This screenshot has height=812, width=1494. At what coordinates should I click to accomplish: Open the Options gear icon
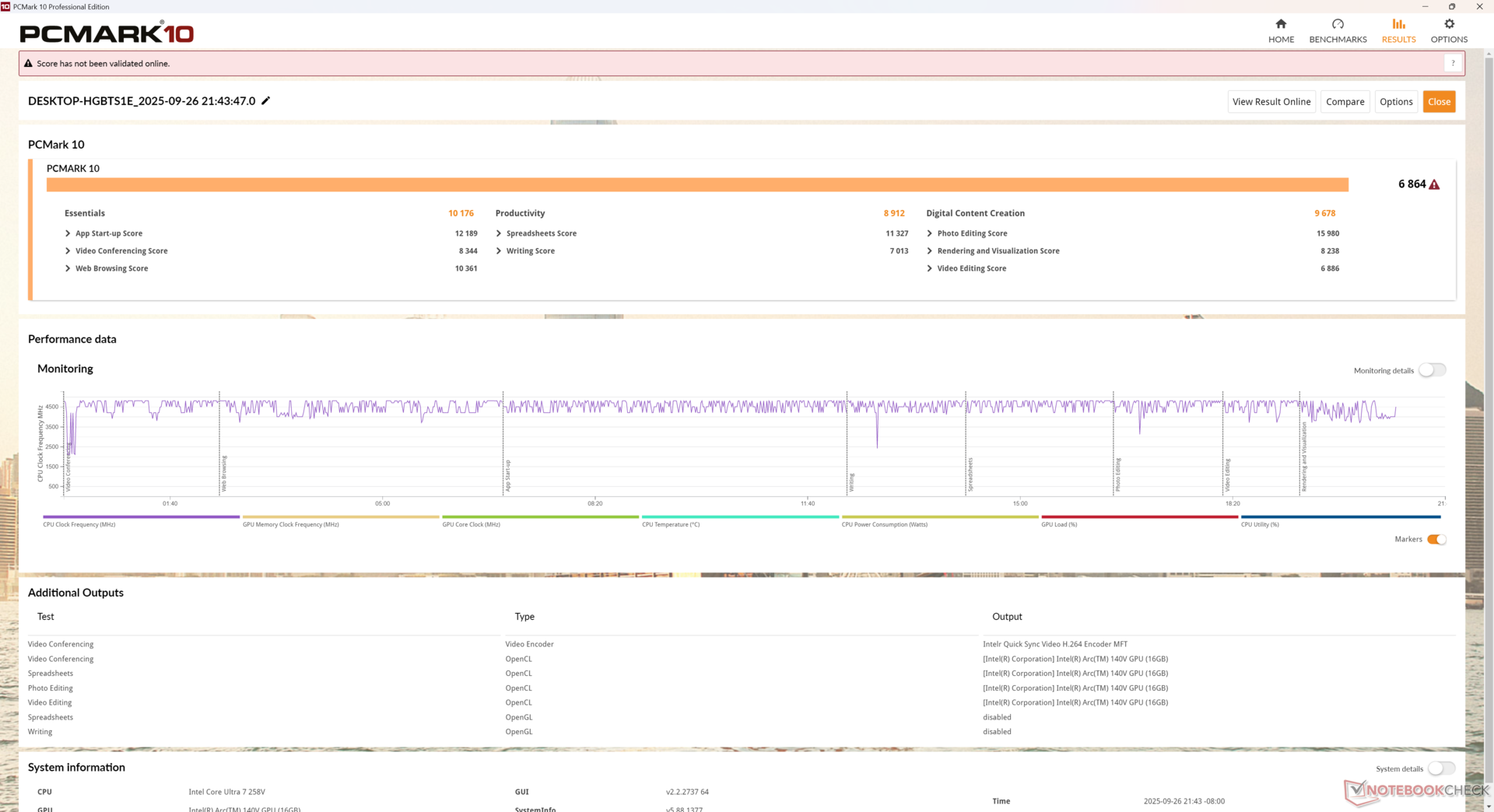click(1449, 24)
